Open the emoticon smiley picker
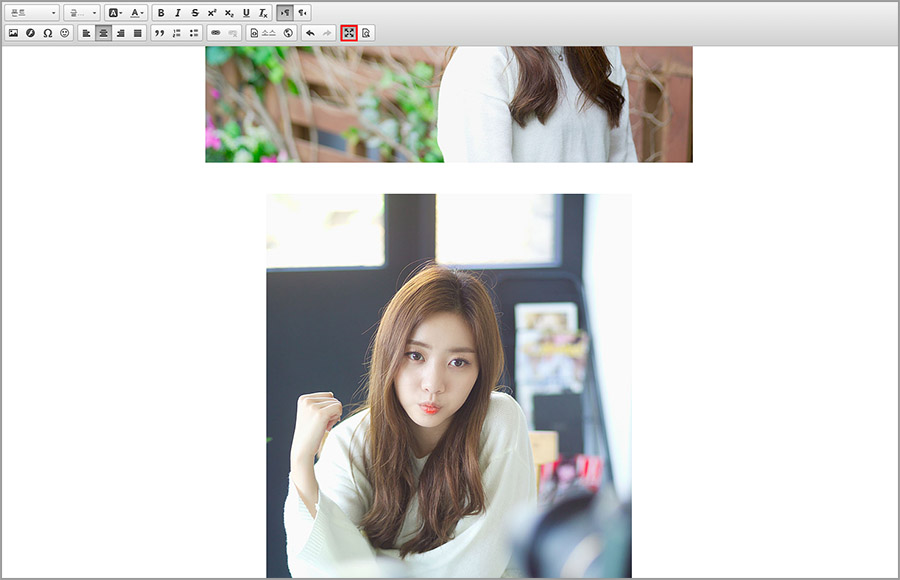The width and height of the screenshot is (900, 580). pyautogui.click(x=65, y=33)
